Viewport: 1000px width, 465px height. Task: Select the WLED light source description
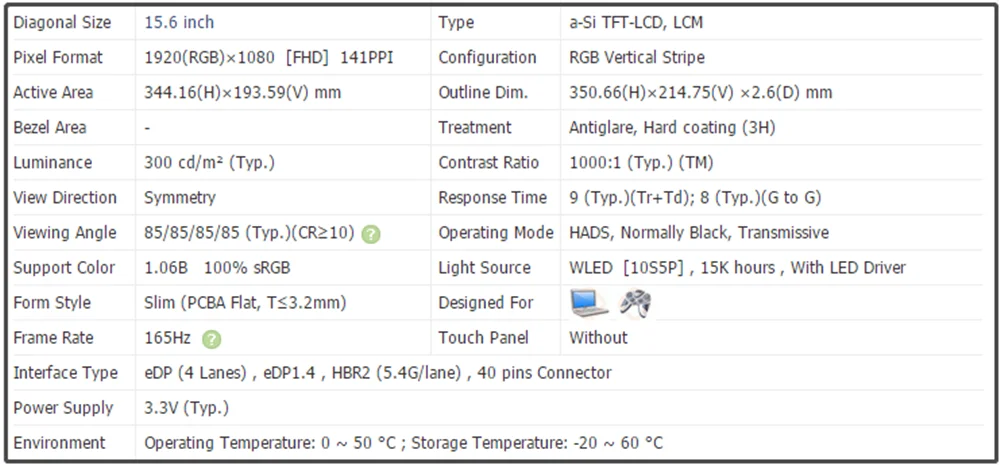click(x=737, y=267)
